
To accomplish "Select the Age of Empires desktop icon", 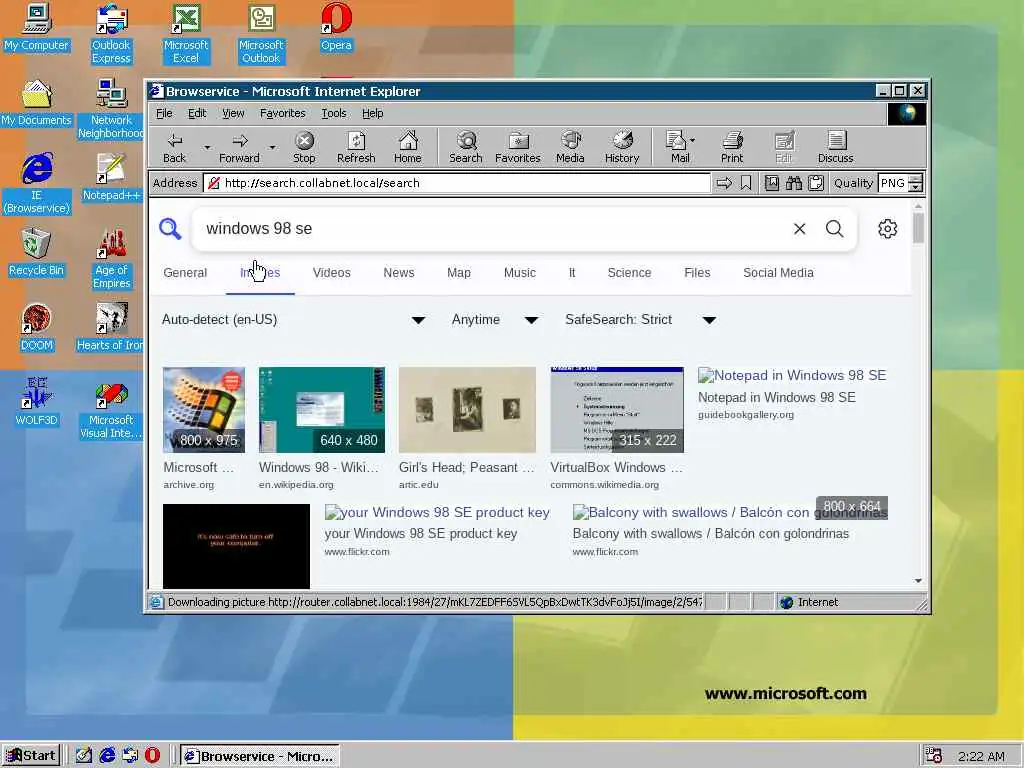I will click(111, 259).
